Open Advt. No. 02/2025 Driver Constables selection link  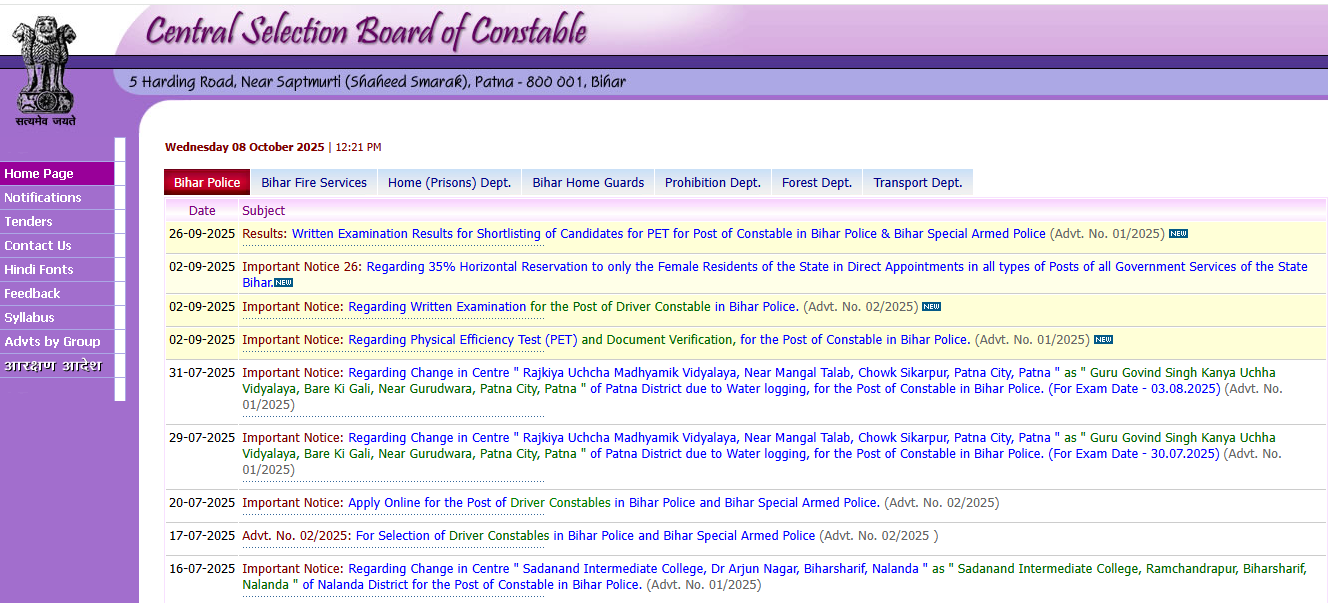585,536
